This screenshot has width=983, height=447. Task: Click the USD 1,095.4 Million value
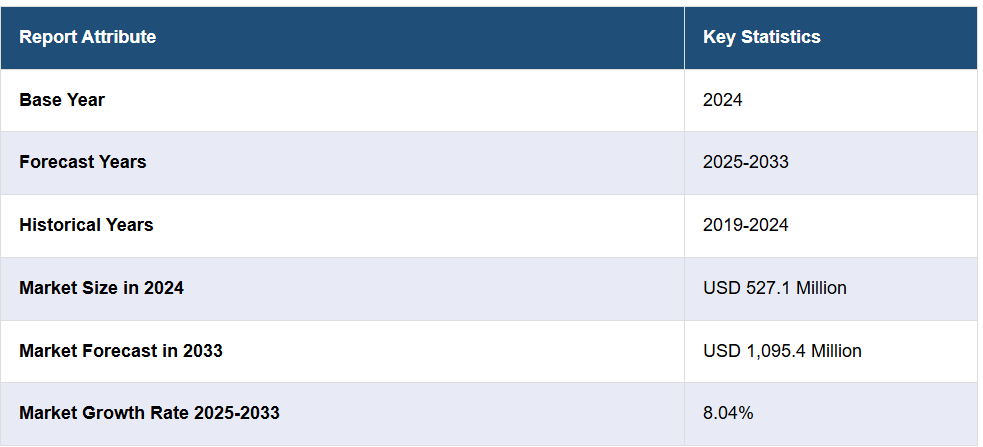tap(782, 351)
